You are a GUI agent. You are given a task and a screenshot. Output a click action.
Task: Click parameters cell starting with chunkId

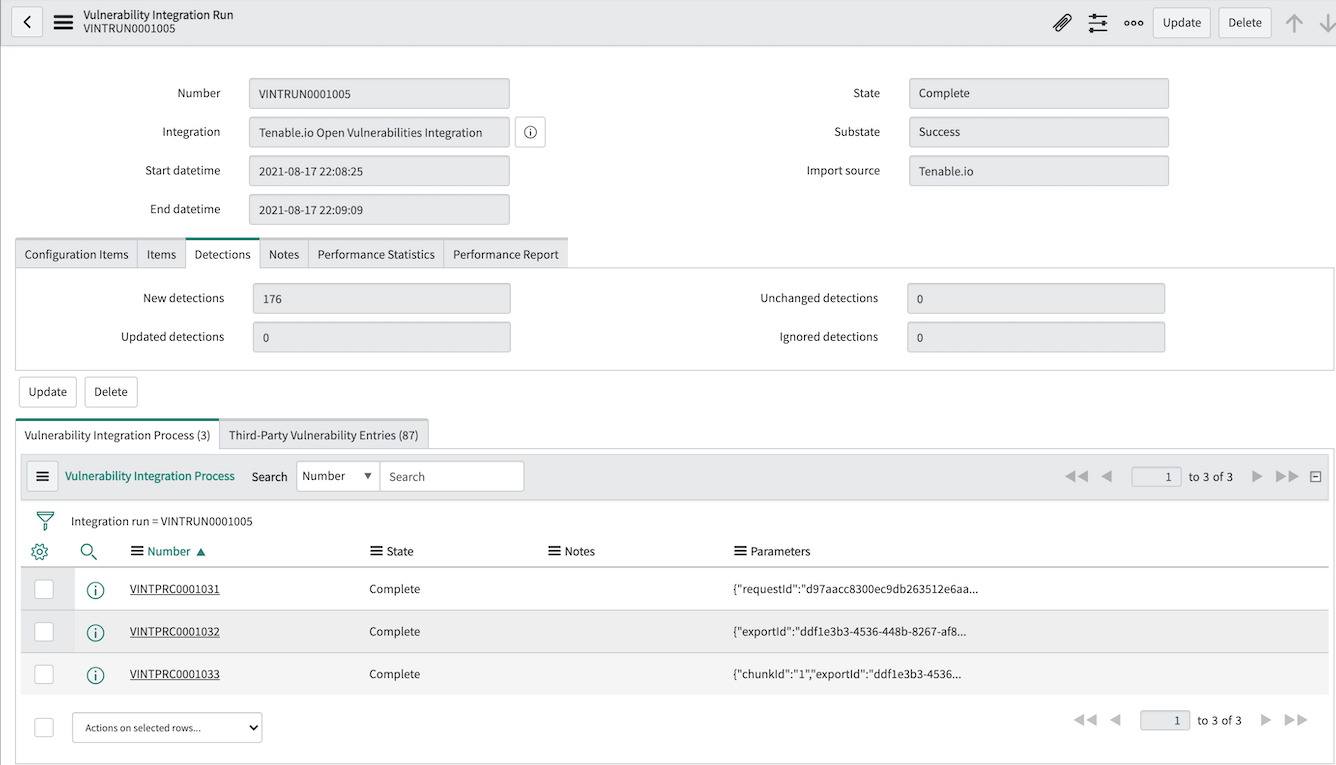(x=847, y=674)
